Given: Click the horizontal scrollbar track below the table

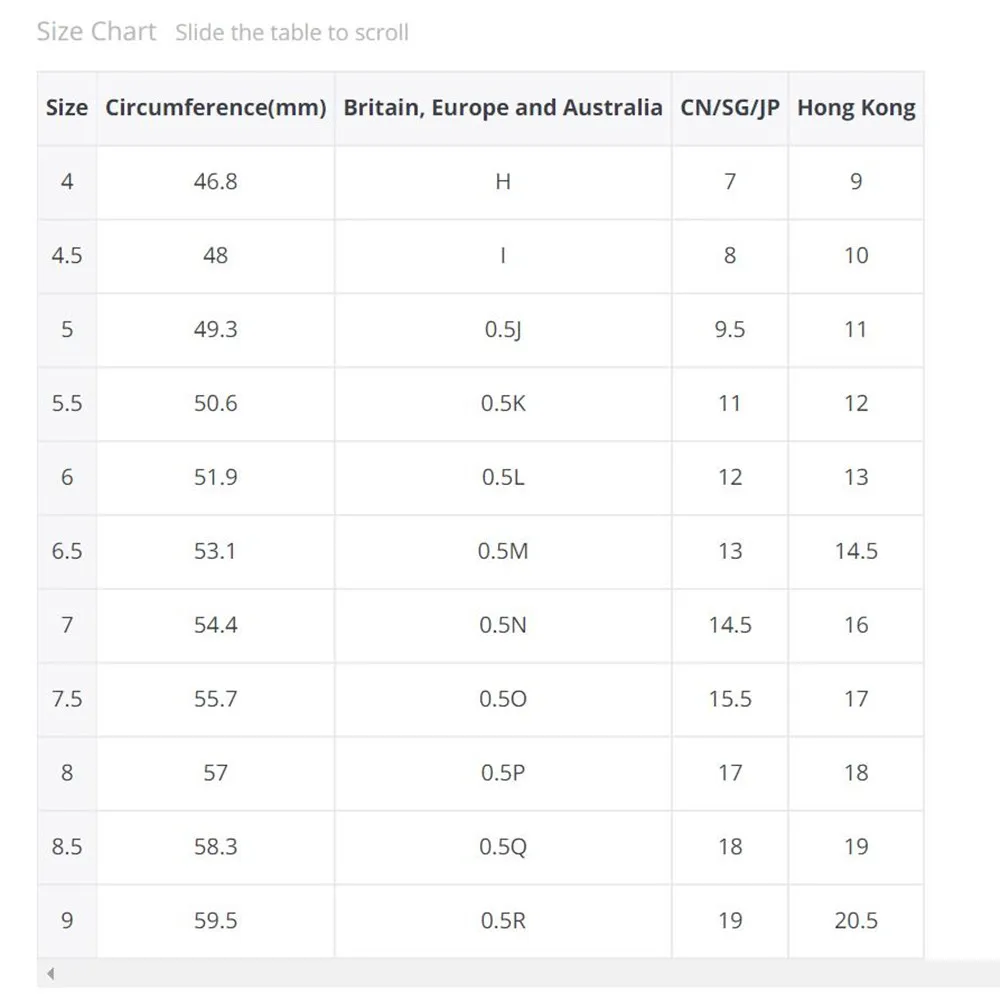Looking at the screenshot, I should pyautogui.click(x=518, y=973).
